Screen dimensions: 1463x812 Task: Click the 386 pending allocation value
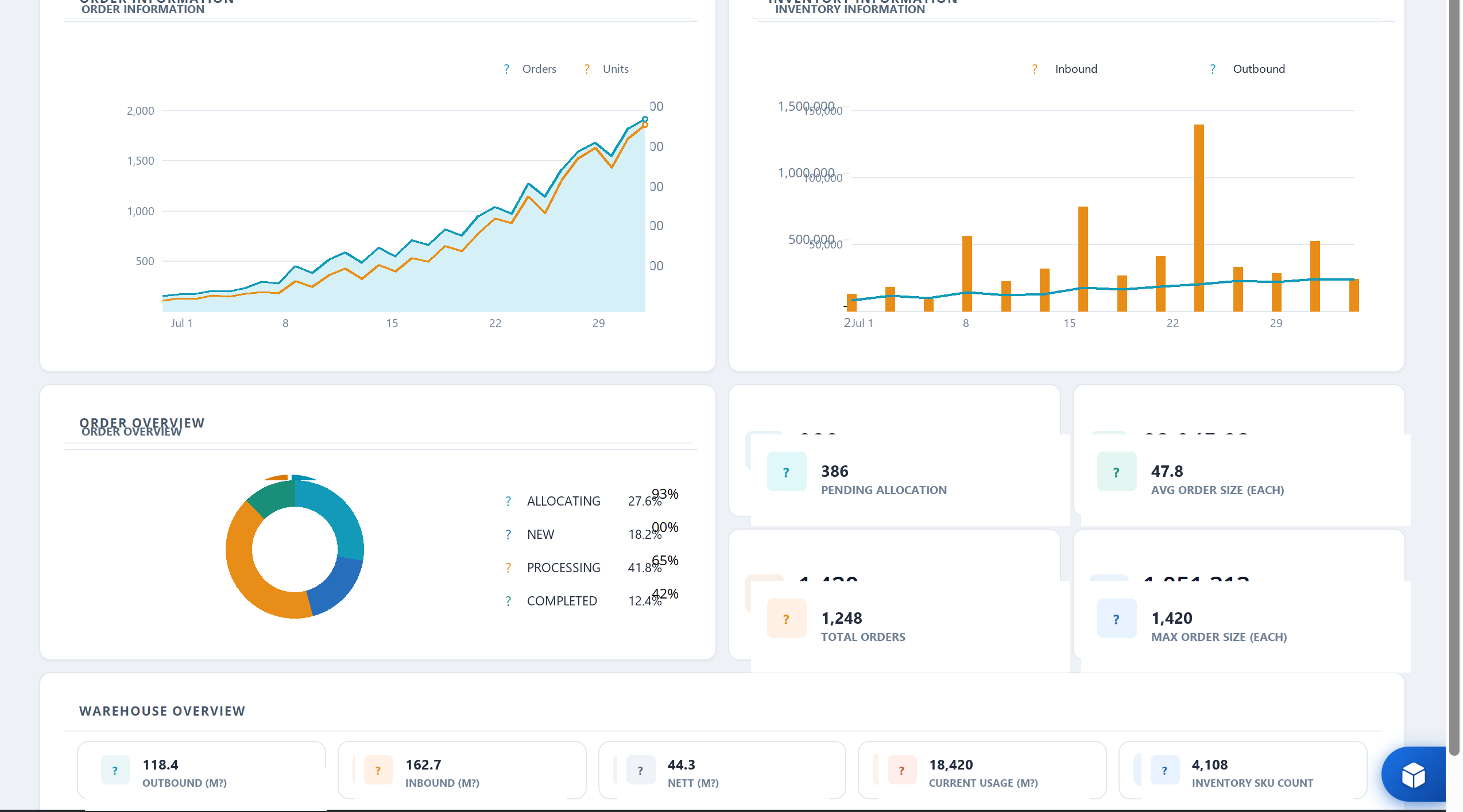point(835,471)
